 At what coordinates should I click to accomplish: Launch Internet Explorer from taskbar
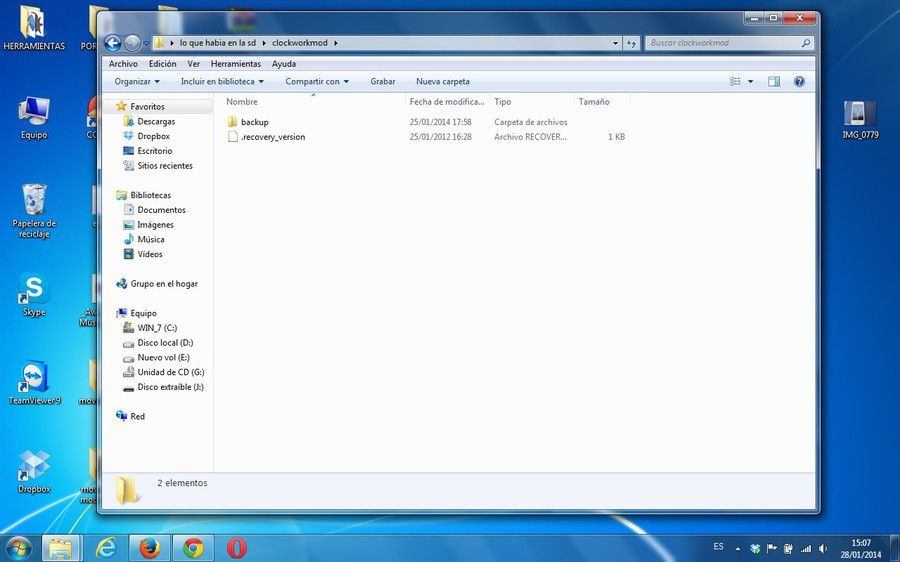106,548
